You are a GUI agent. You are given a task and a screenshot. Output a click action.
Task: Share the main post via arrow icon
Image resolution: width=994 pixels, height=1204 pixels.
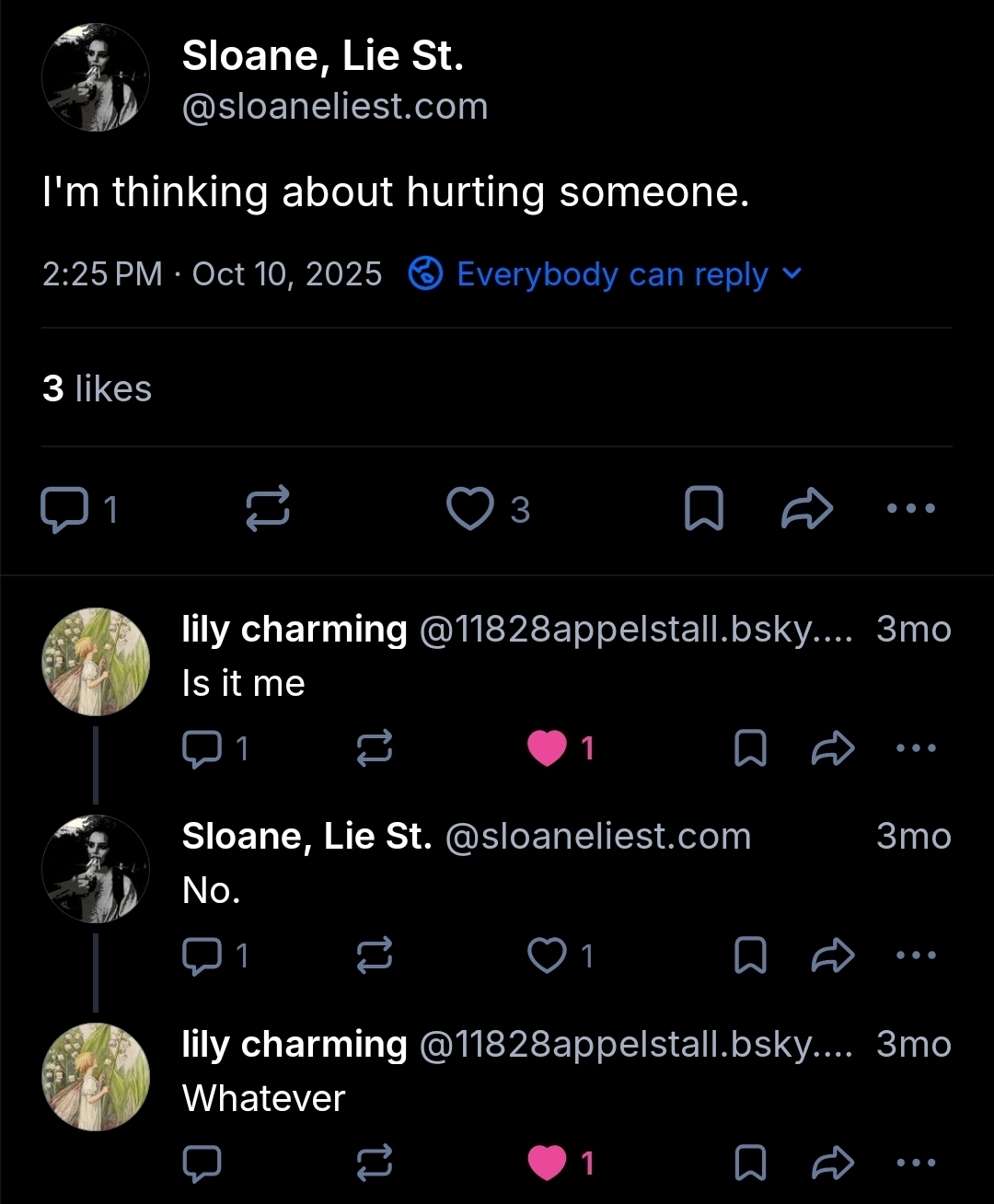[x=807, y=509]
